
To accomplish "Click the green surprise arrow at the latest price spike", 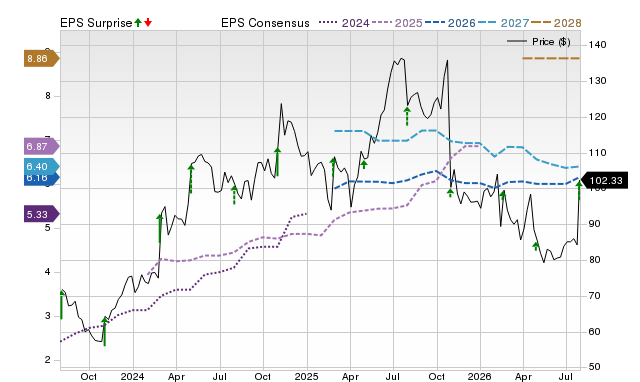I will (x=579, y=191).
